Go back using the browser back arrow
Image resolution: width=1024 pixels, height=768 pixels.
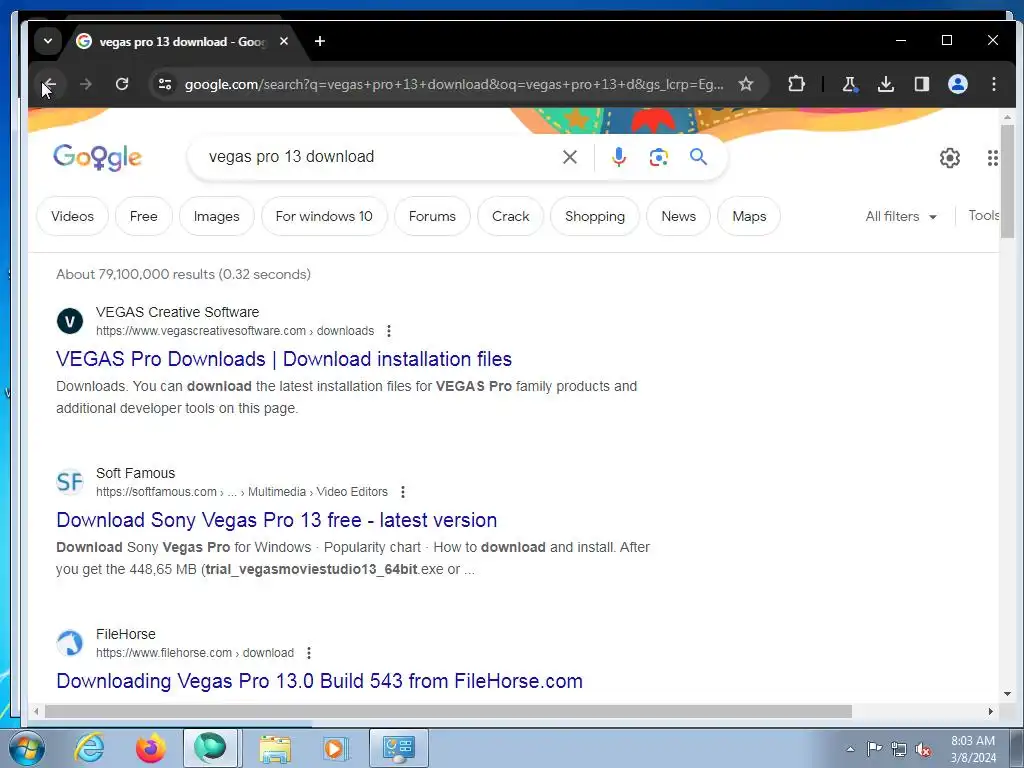[49, 84]
